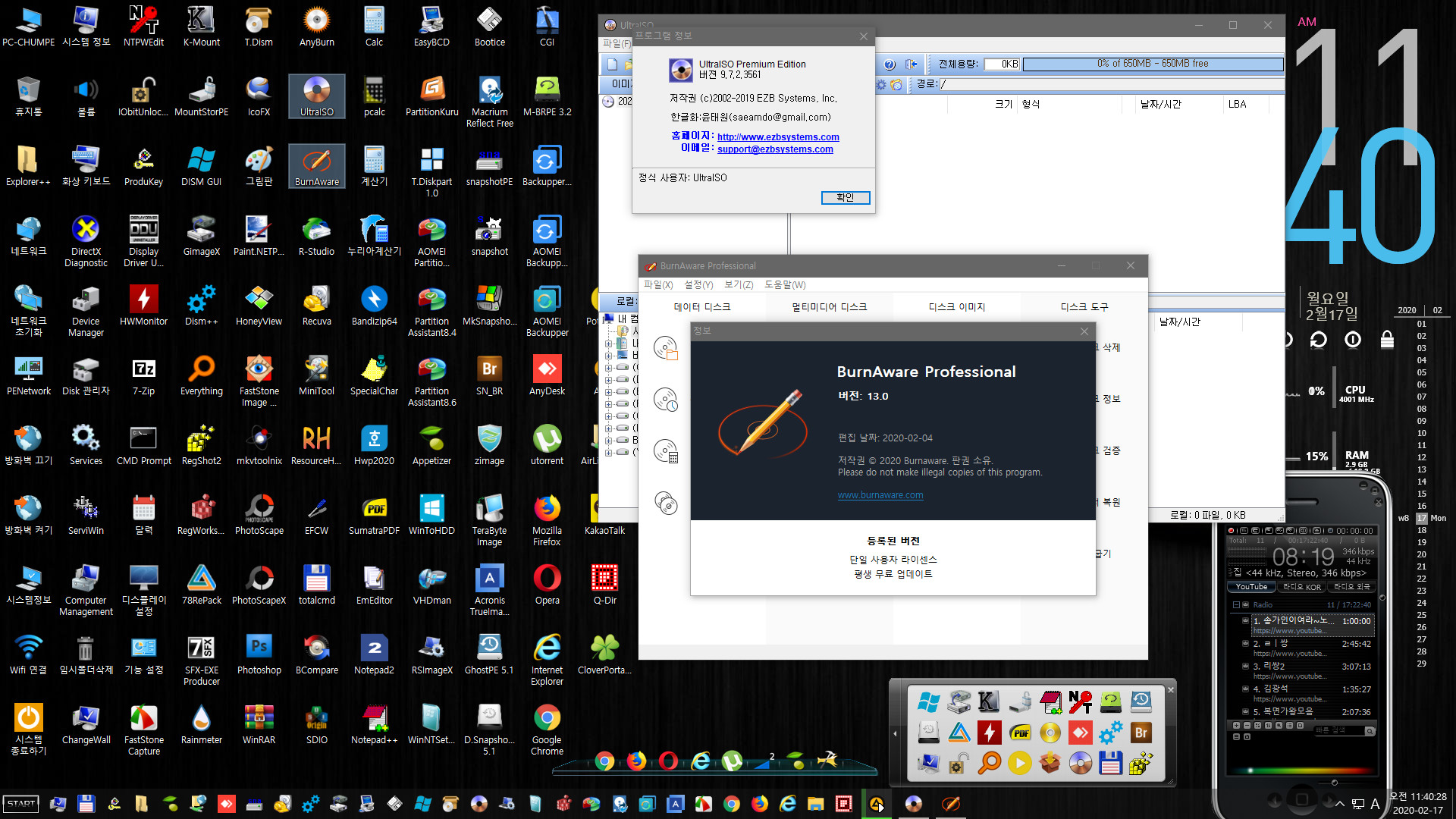1456x819 pixels.
Task: Open the START button on taskbar
Action: pos(21,804)
